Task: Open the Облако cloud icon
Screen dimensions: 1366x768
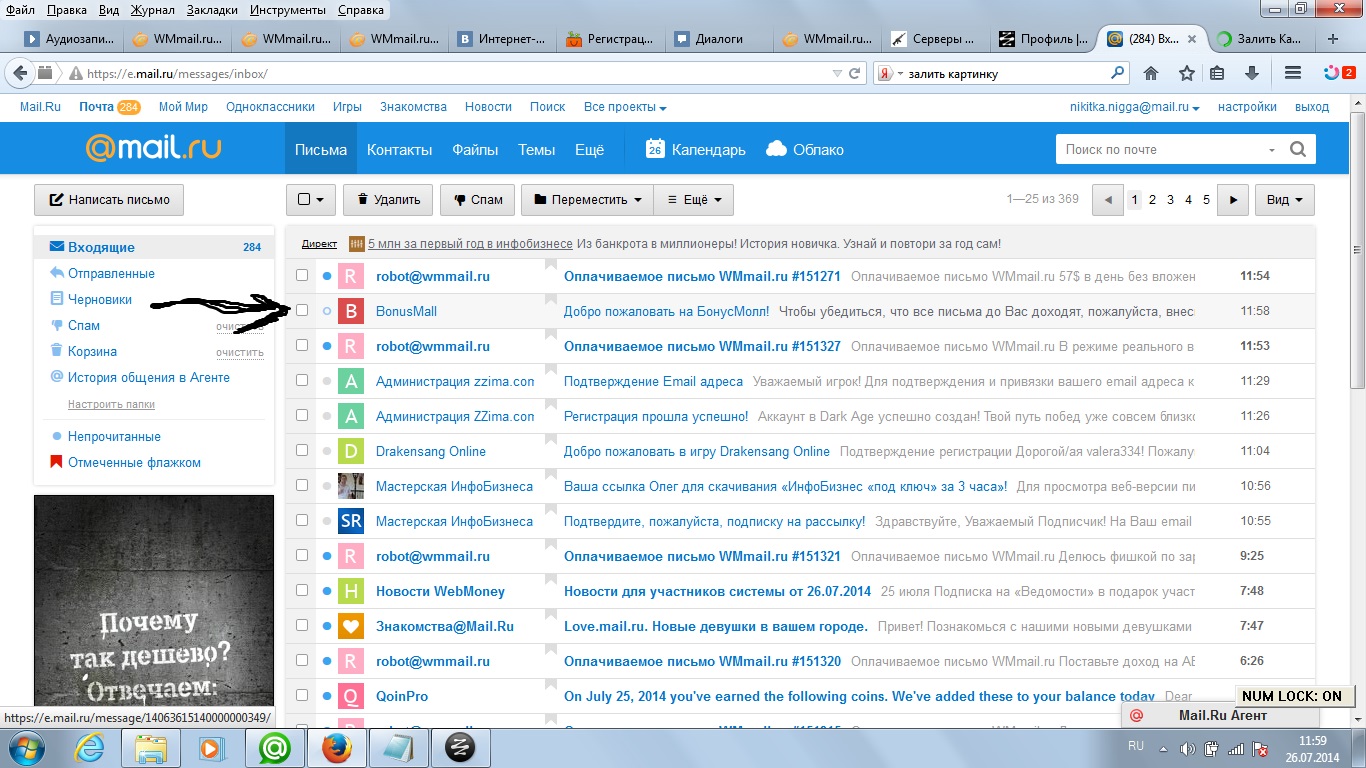Action: pos(776,149)
